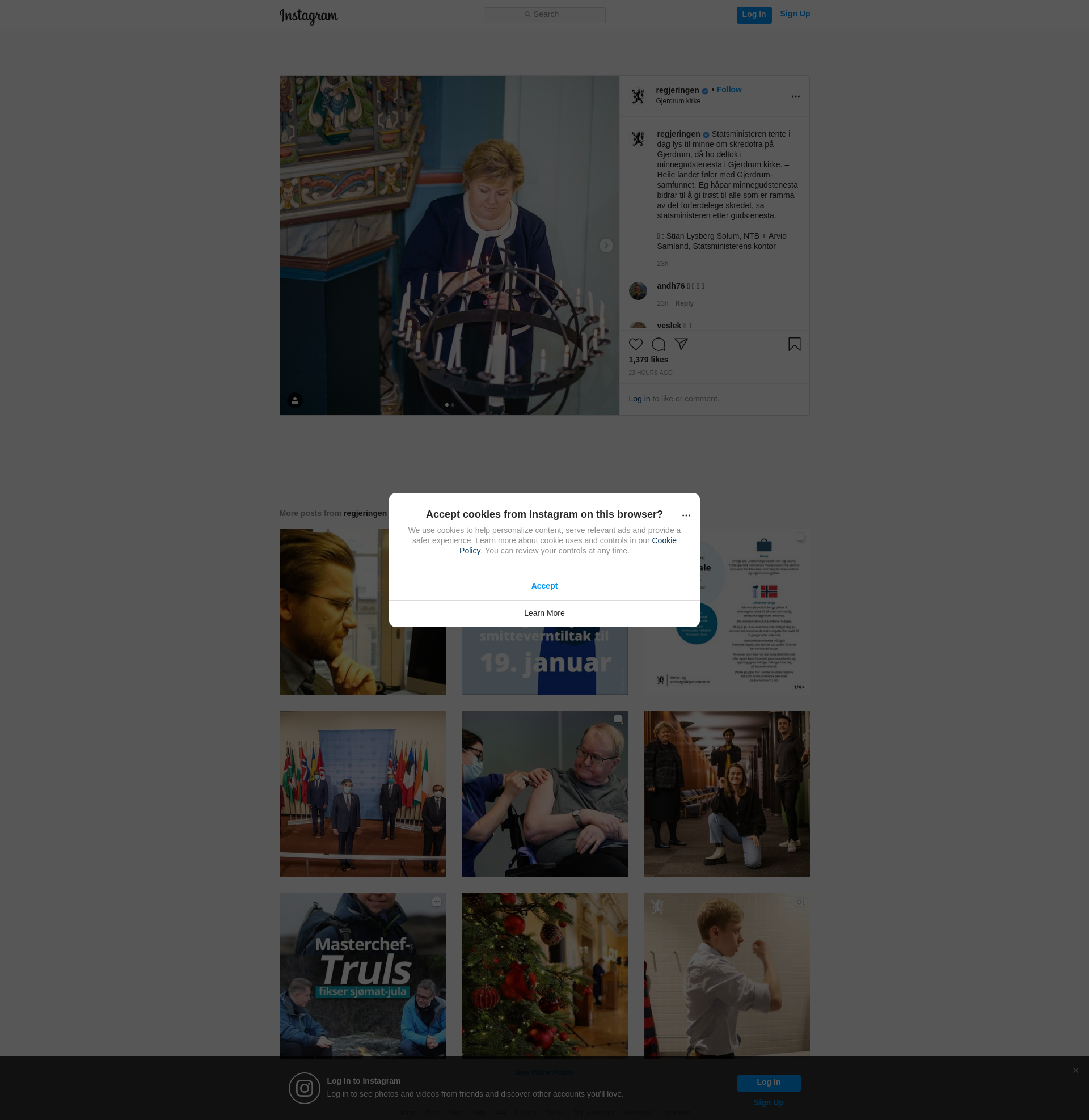Click the Log In button in header
This screenshot has height=1120, width=1089.
[x=753, y=15]
